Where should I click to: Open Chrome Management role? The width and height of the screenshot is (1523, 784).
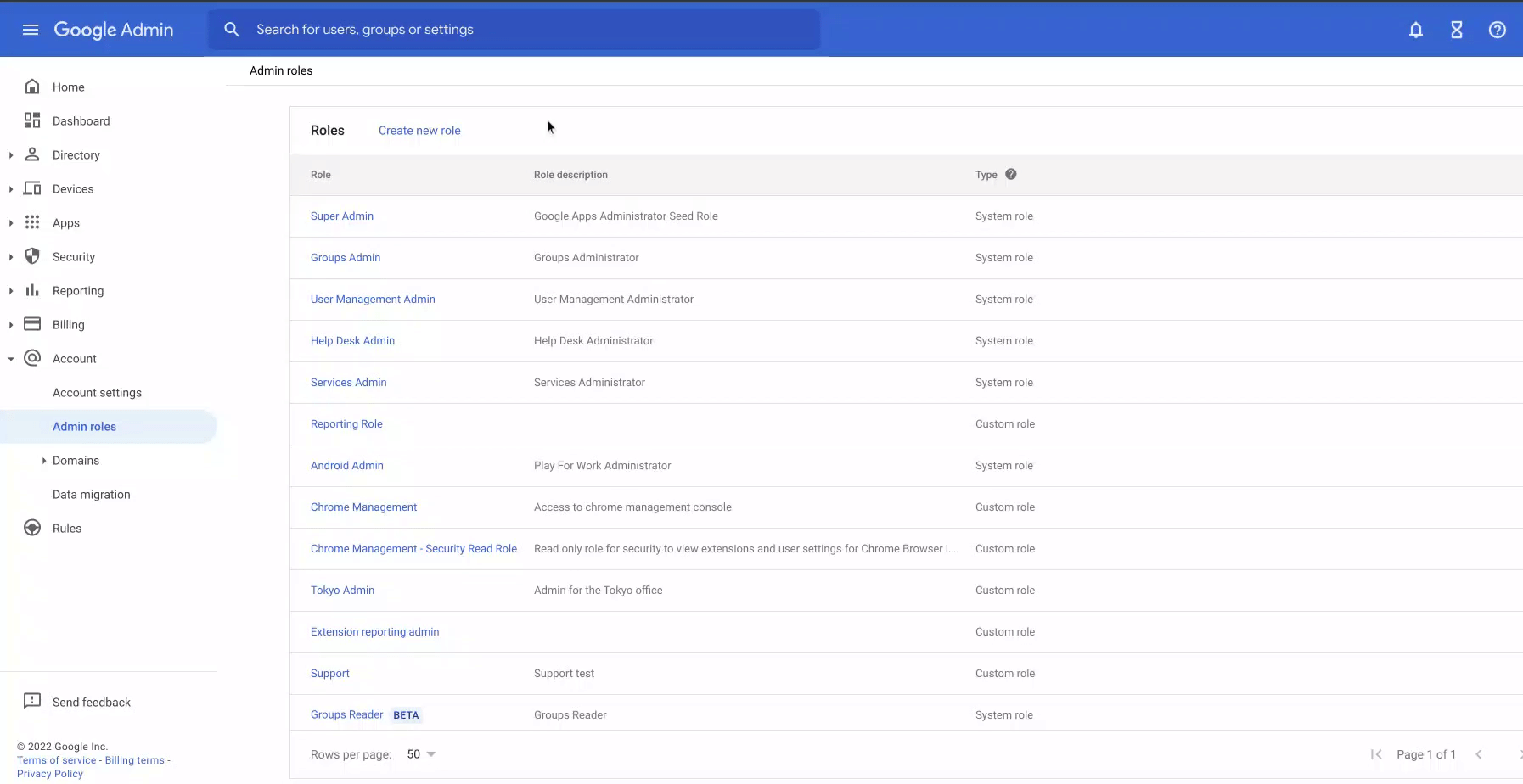(363, 507)
